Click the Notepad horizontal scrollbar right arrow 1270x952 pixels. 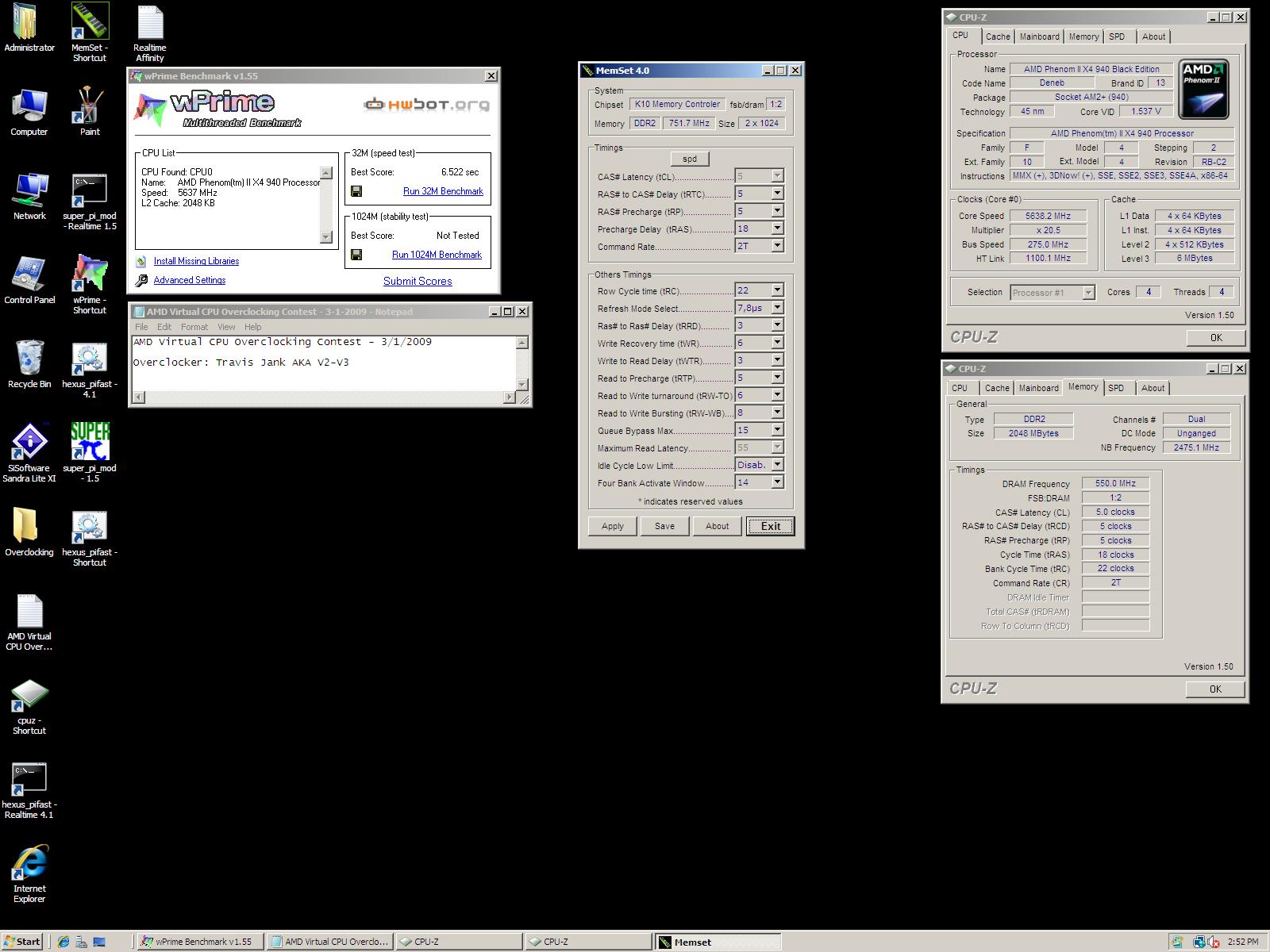pyautogui.click(x=510, y=397)
